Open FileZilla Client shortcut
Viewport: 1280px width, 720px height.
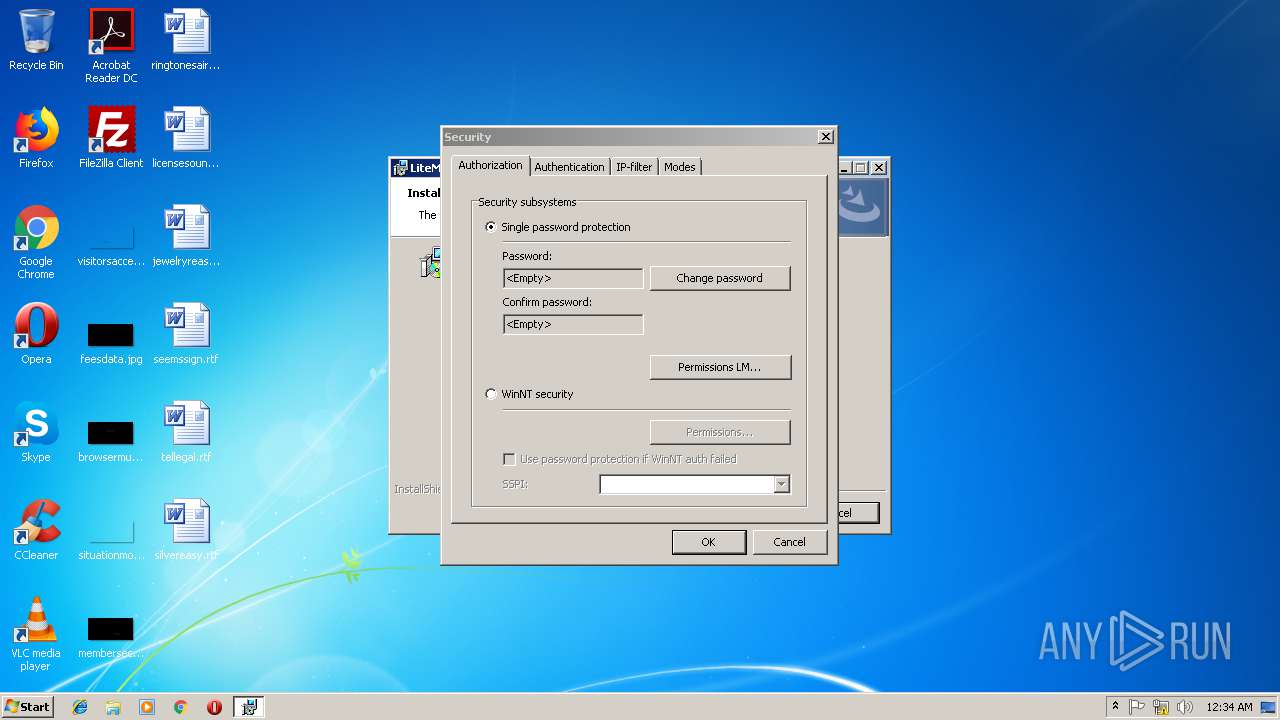(x=111, y=138)
